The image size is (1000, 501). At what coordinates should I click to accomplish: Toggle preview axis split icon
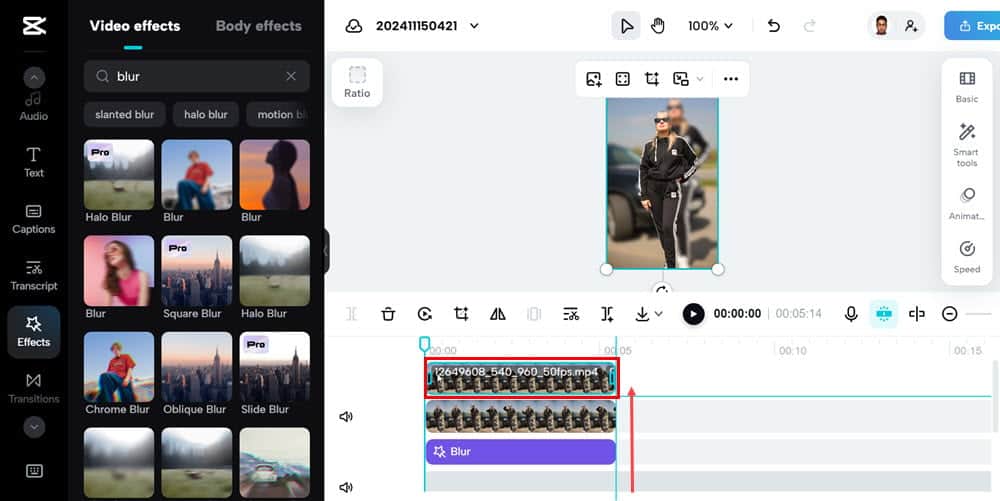[916, 314]
